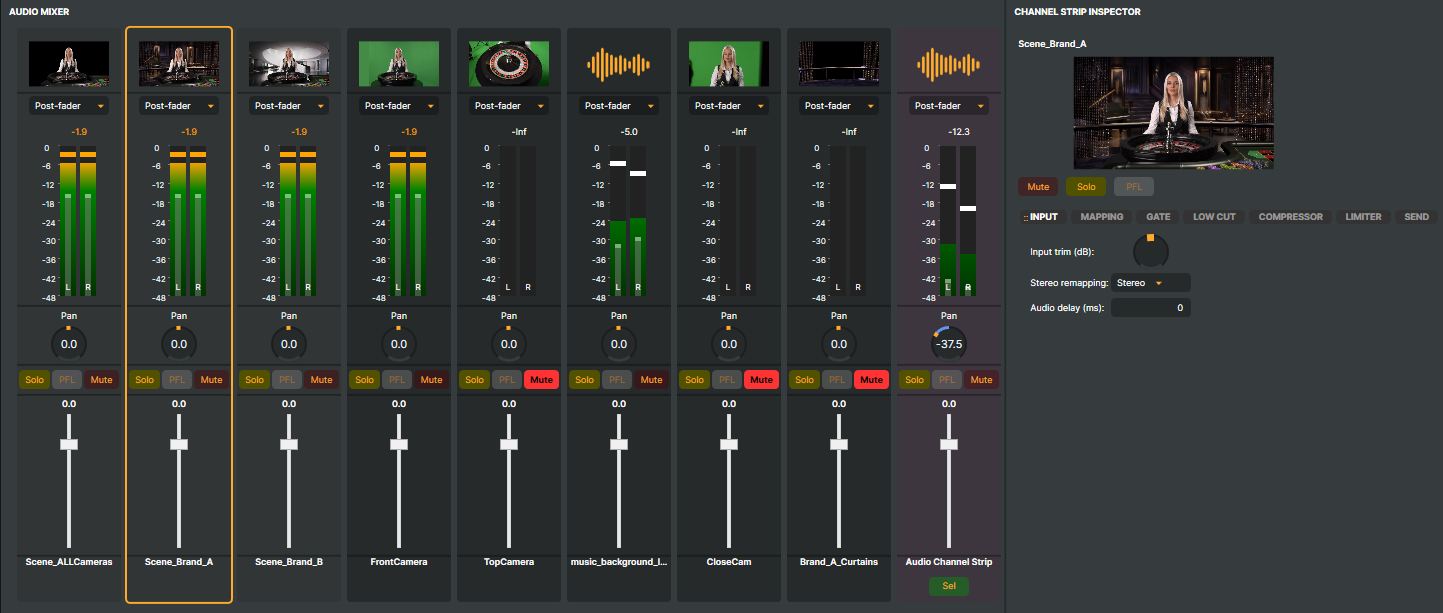Open Post-fader dropdown on Scene_Brand_A

pyautogui.click(x=179, y=106)
